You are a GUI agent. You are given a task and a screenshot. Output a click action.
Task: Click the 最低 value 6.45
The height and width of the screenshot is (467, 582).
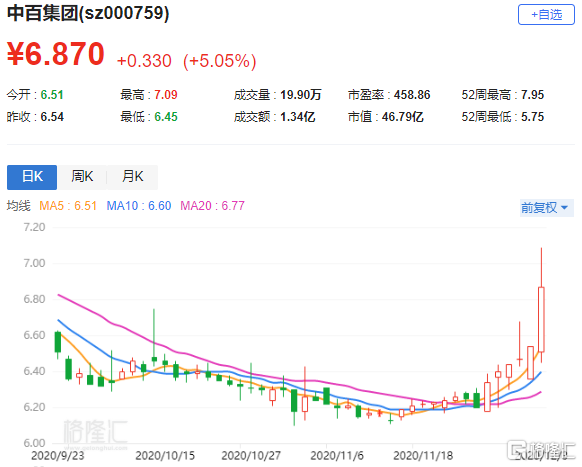coord(166,117)
